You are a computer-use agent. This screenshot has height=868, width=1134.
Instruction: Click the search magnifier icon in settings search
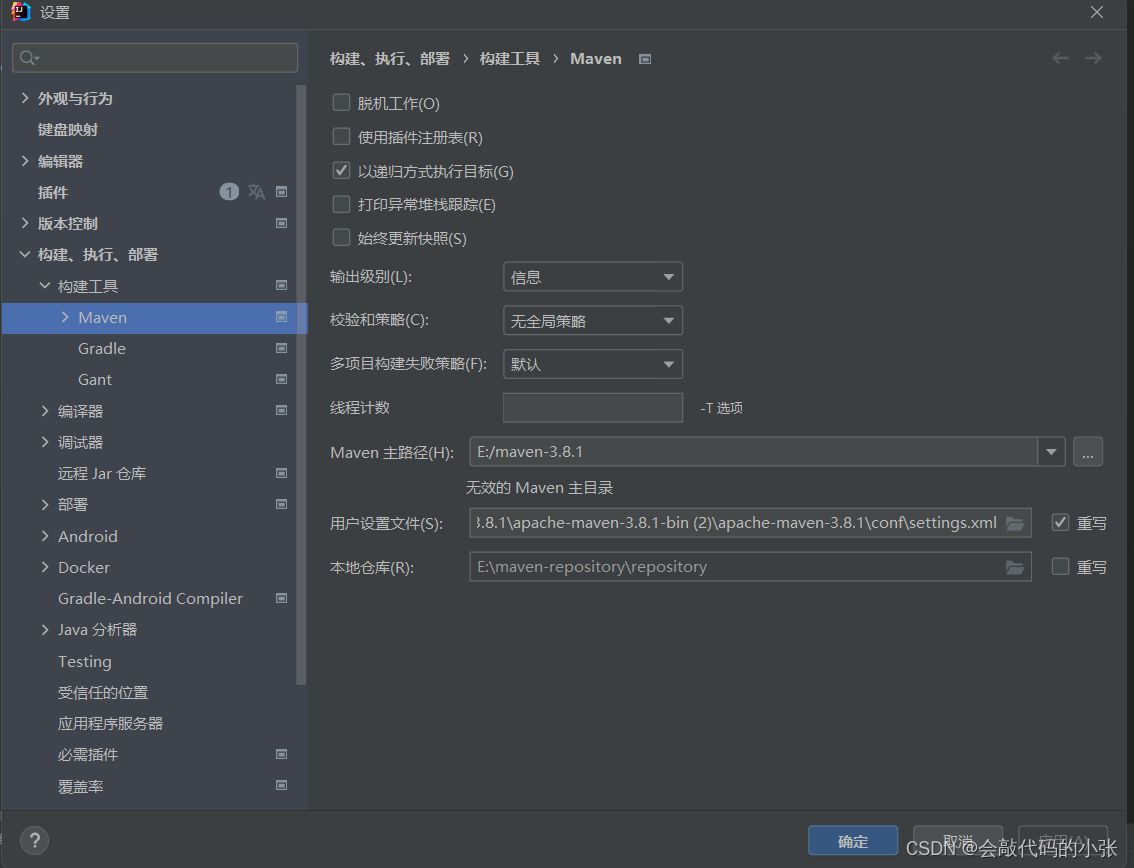click(x=29, y=58)
